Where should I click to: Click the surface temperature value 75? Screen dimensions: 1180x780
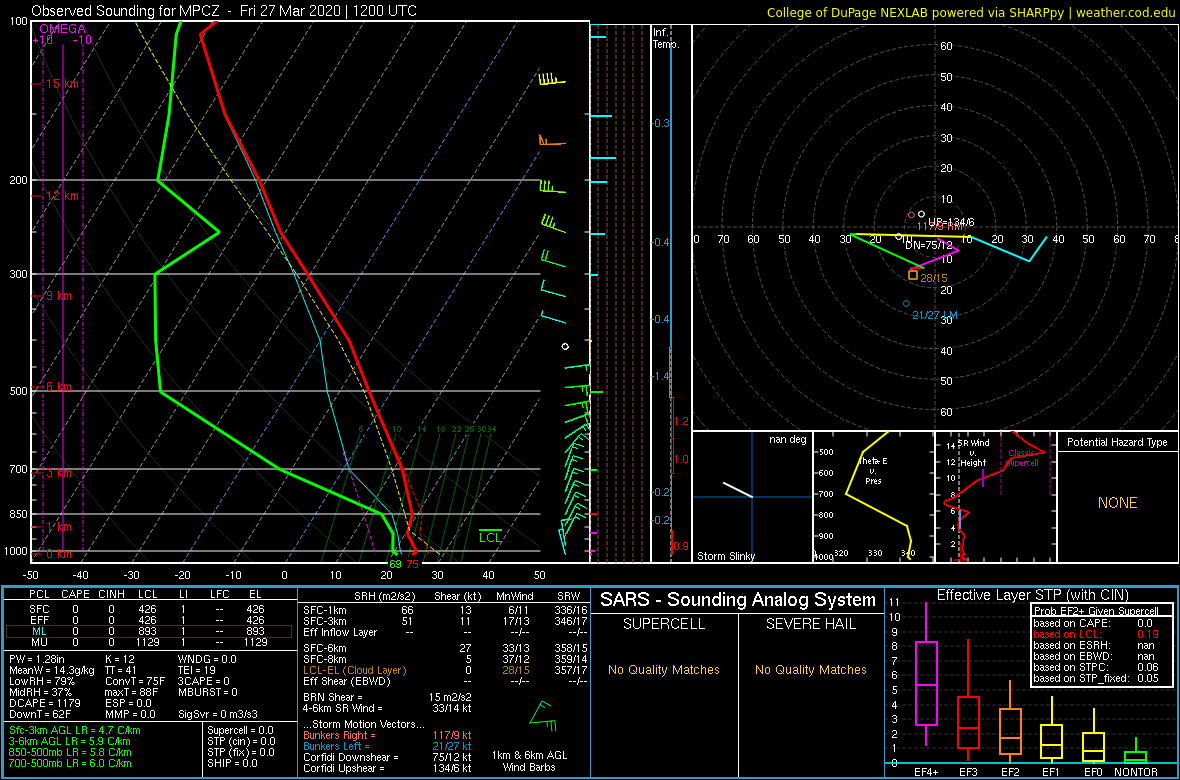[x=412, y=564]
